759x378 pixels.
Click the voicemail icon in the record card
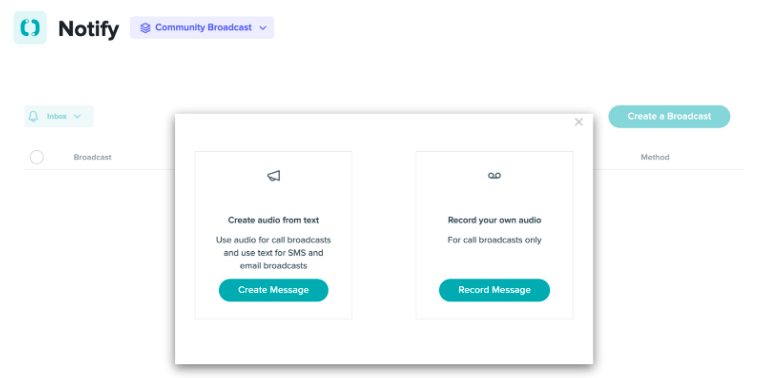pyautogui.click(x=494, y=176)
